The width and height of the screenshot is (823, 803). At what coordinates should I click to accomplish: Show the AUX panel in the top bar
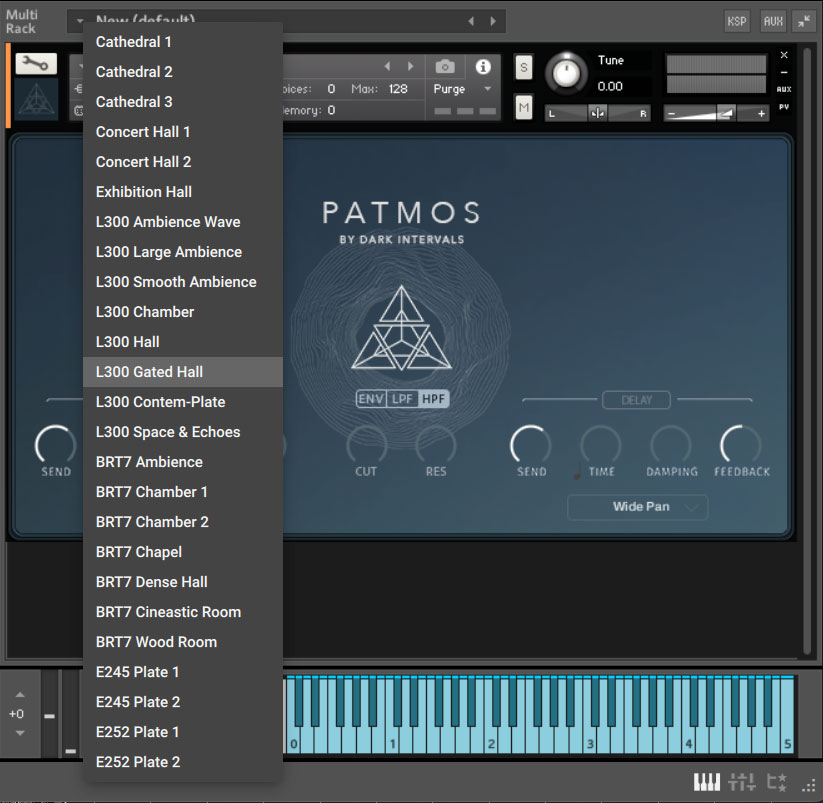(x=773, y=22)
